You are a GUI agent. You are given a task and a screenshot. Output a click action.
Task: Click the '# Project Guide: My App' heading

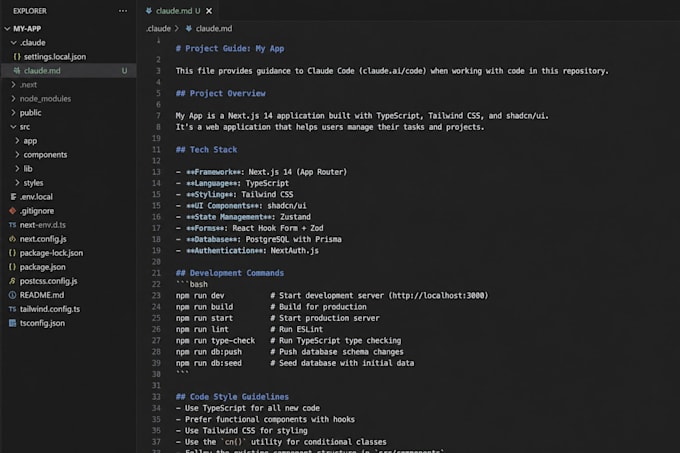(230, 49)
